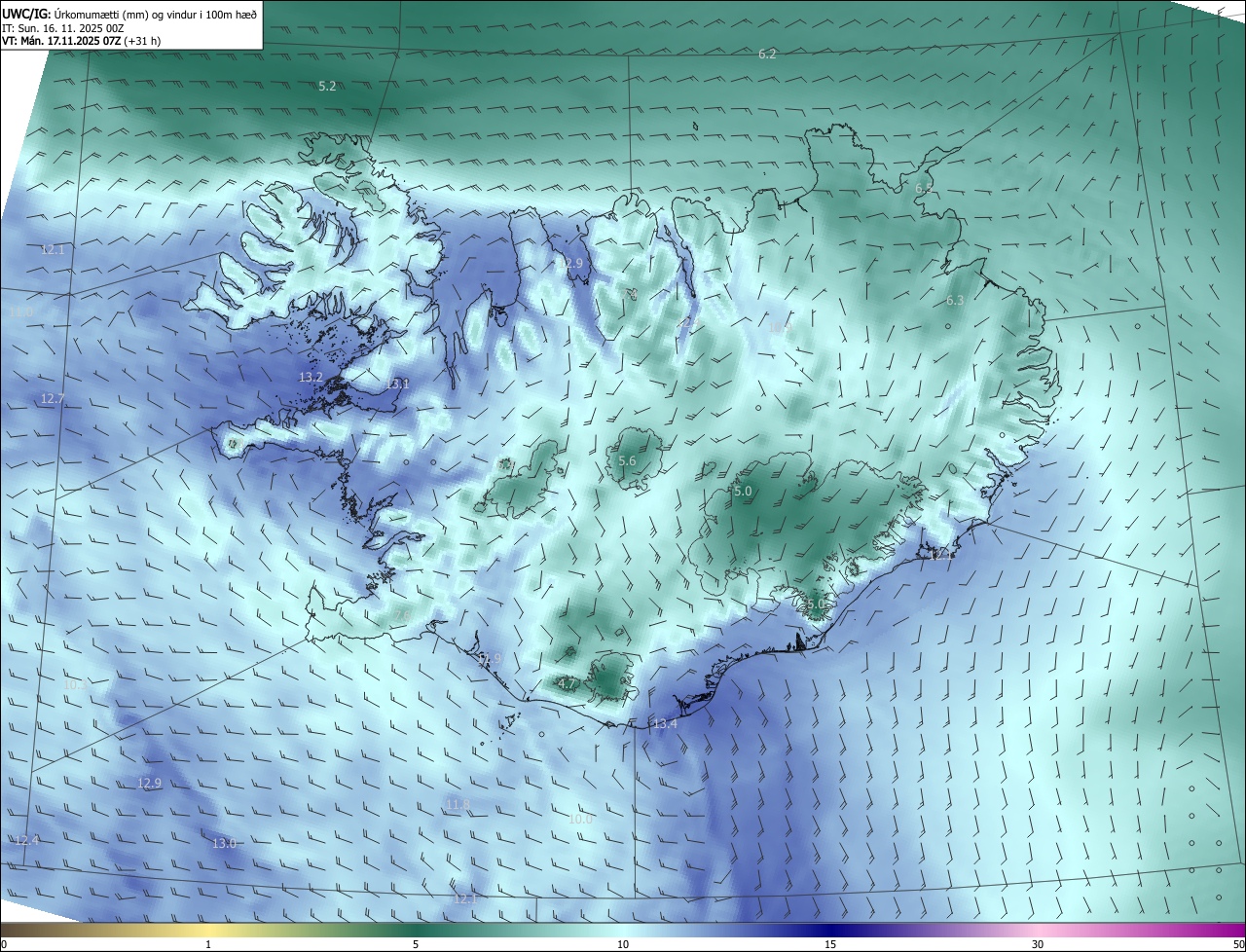This screenshot has height=952, width=1246.
Task: Select the IT: Sun. 16. 11. 2025 00Z line
Action: [x=63, y=28]
